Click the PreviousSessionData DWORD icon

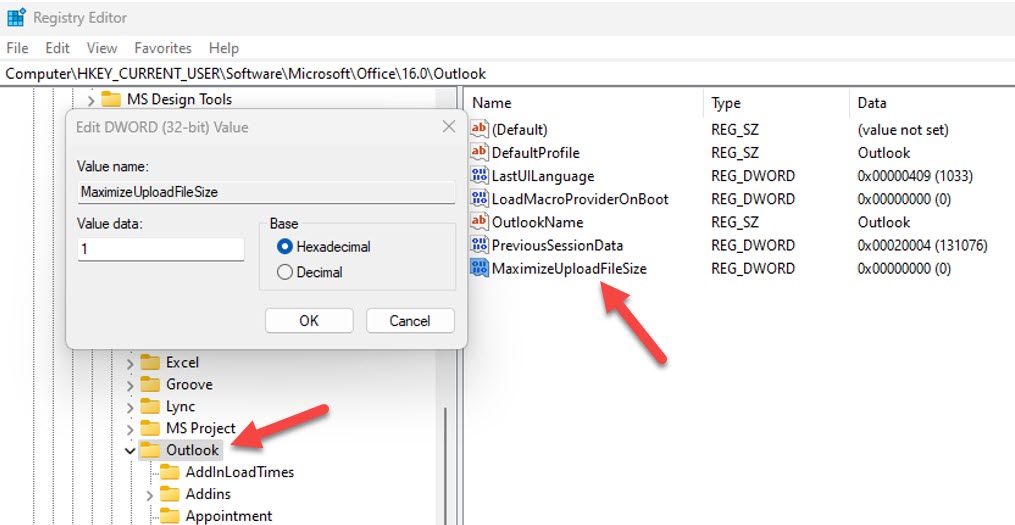point(479,245)
